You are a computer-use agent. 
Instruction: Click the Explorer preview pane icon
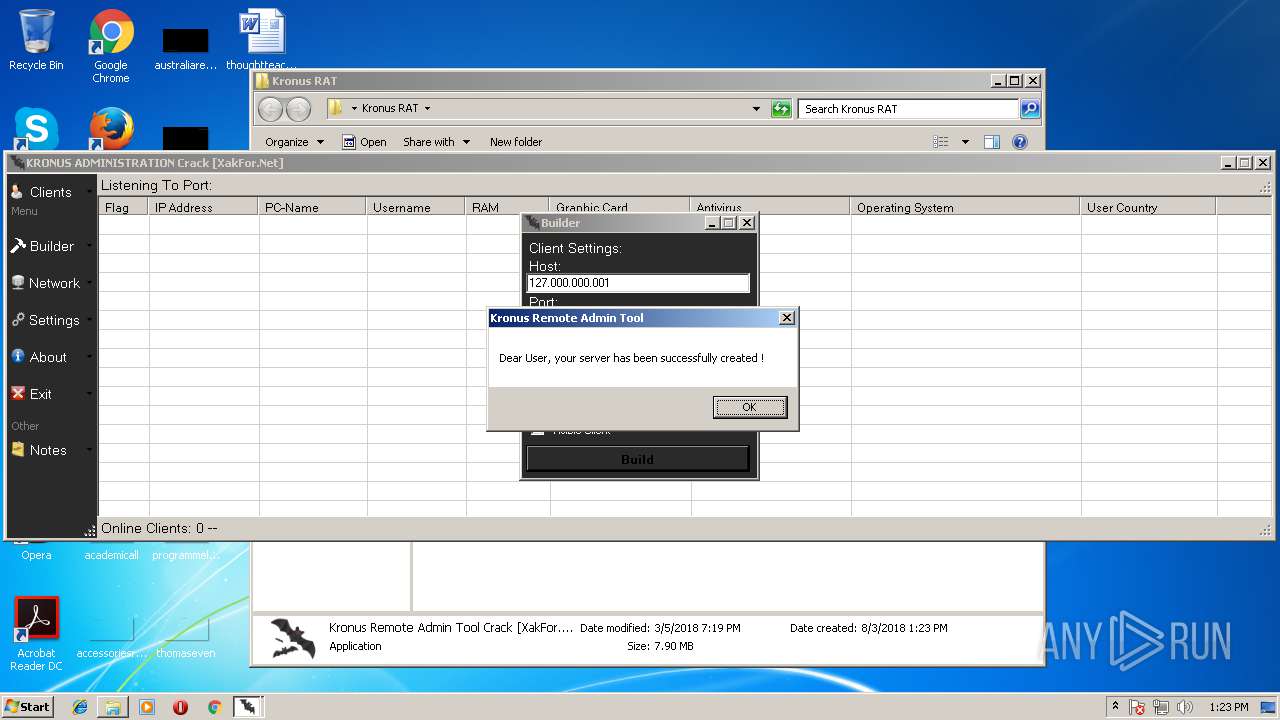pyautogui.click(x=992, y=142)
